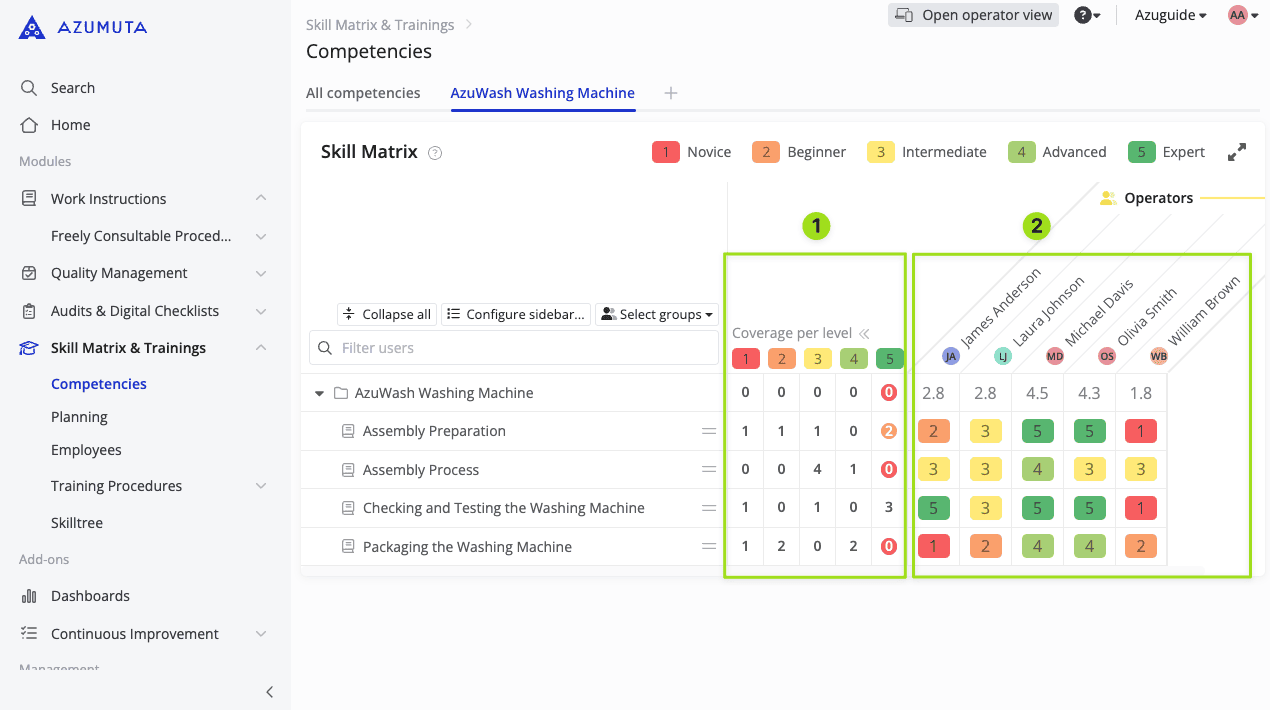Click the Expert level 5 legend swatch
1270x710 pixels.
[1141, 152]
